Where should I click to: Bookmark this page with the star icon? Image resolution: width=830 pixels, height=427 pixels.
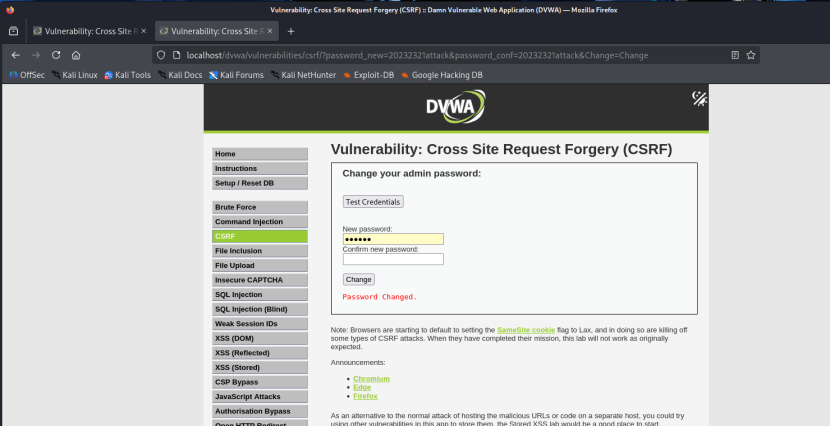pos(751,55)
